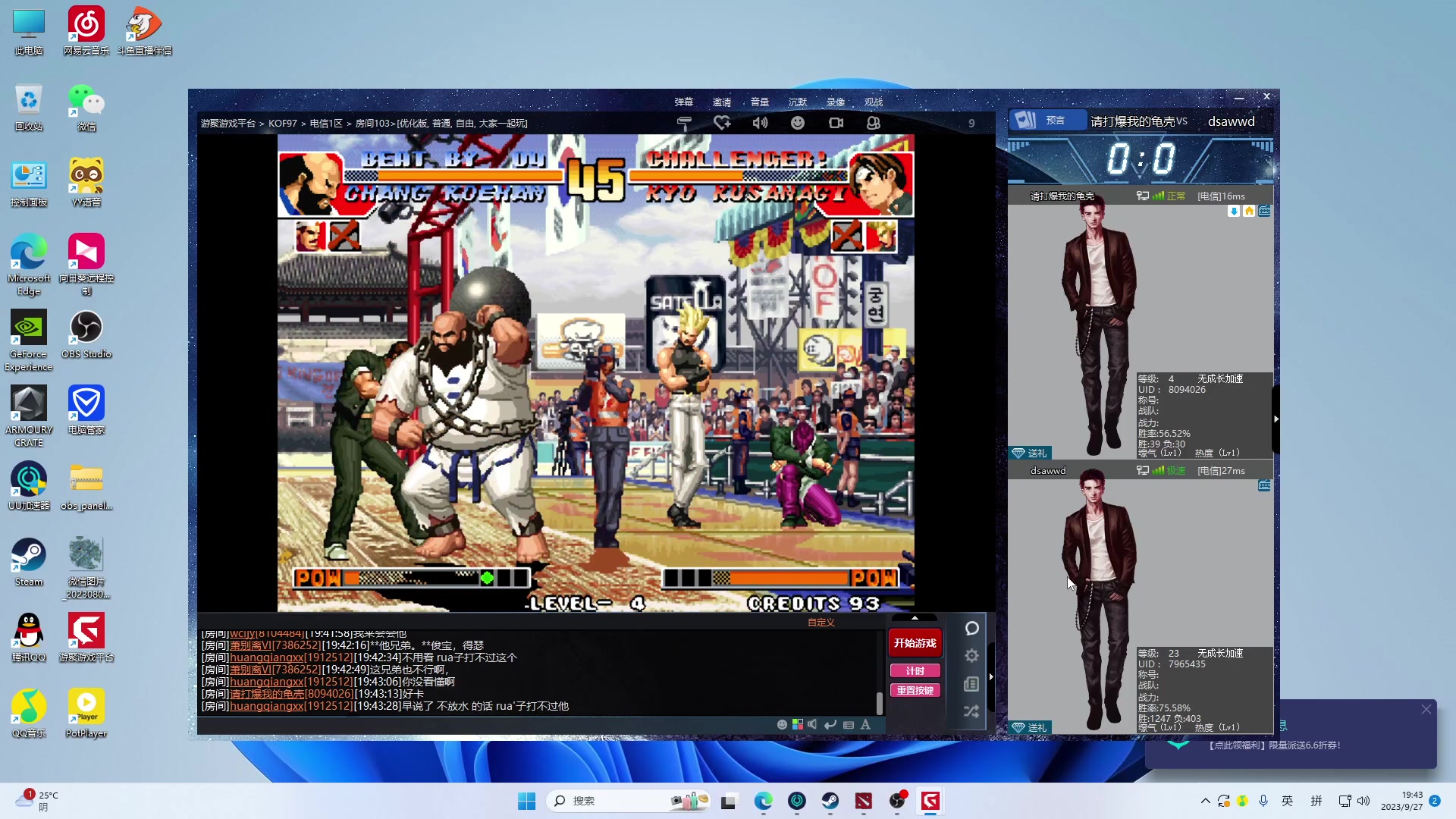Click the 音量 menu label

pyautogui.click(x=760, y=102)
